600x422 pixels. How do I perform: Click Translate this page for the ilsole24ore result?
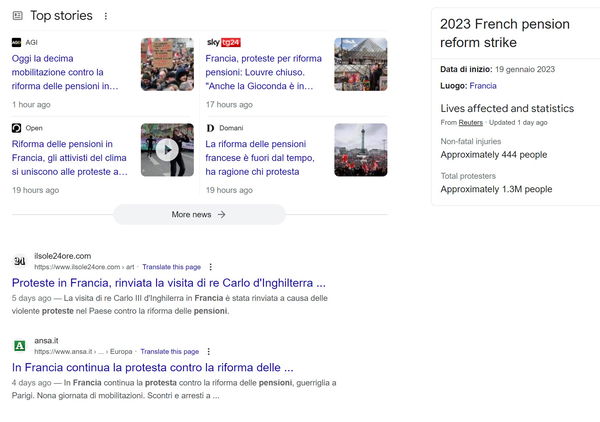[171, 267]
